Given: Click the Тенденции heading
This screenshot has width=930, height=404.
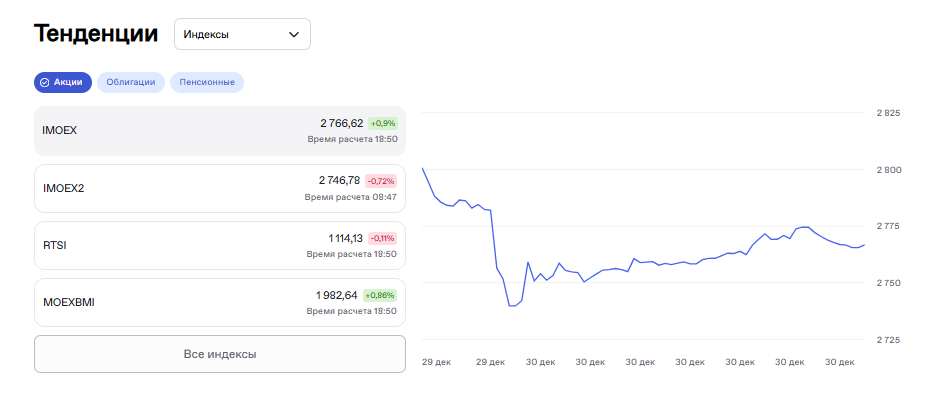Looking at the screenshot, I should click(96, 33).
